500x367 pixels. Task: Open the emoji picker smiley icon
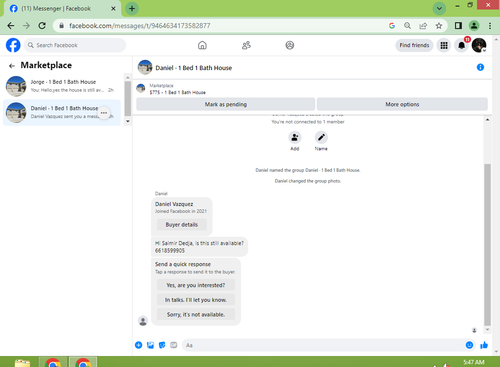469,345
